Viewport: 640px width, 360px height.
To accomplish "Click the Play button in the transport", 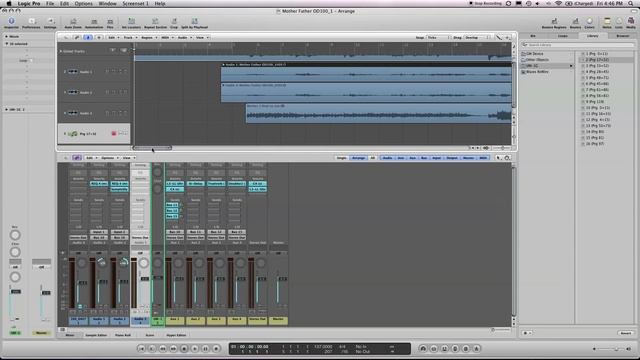I will tap(195, 349).
